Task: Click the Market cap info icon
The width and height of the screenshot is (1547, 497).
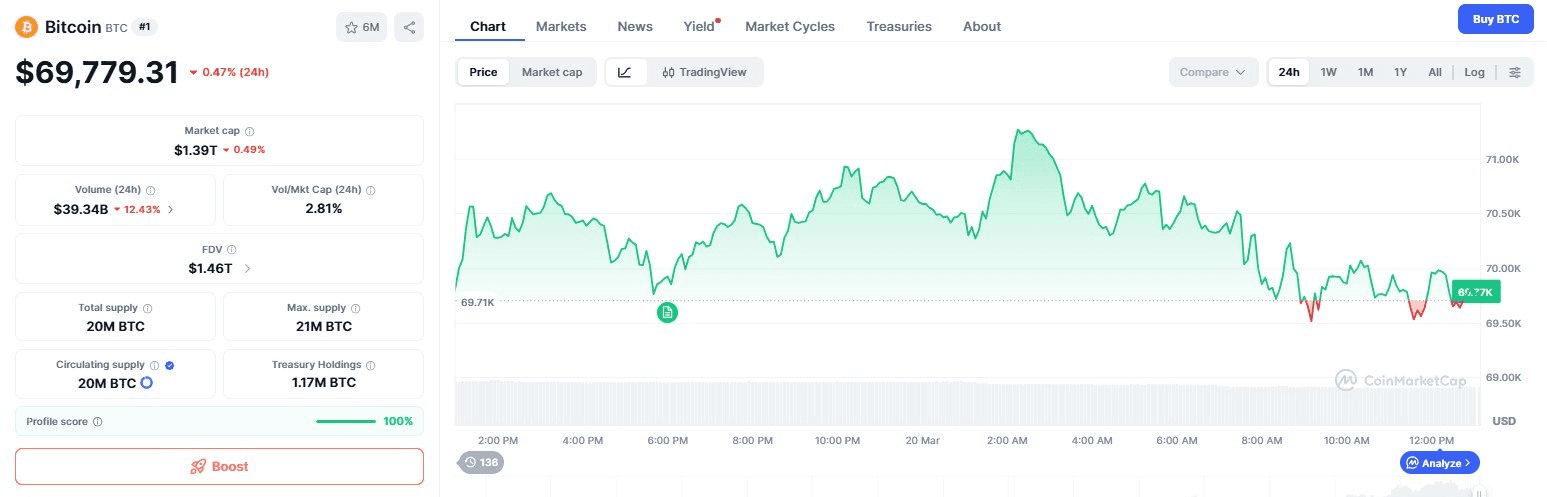Action: [x=250, y=132]
